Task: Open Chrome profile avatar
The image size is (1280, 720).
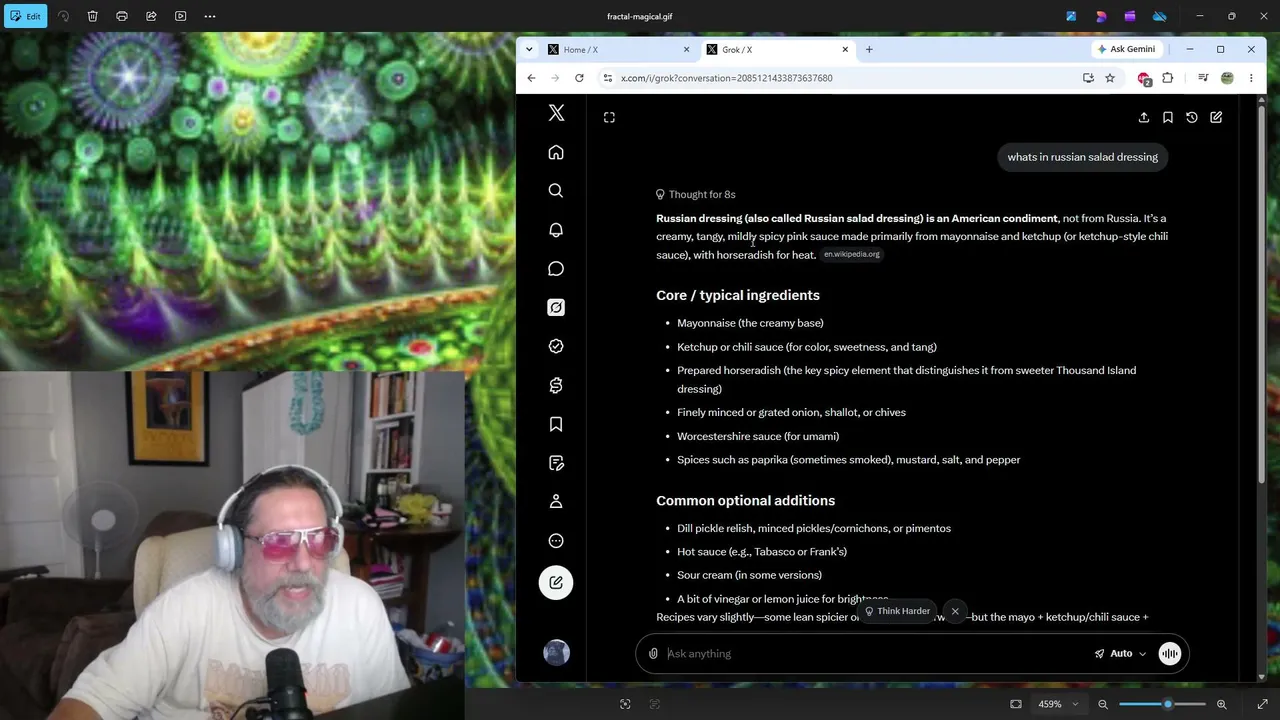Action: pos(1227,78)
